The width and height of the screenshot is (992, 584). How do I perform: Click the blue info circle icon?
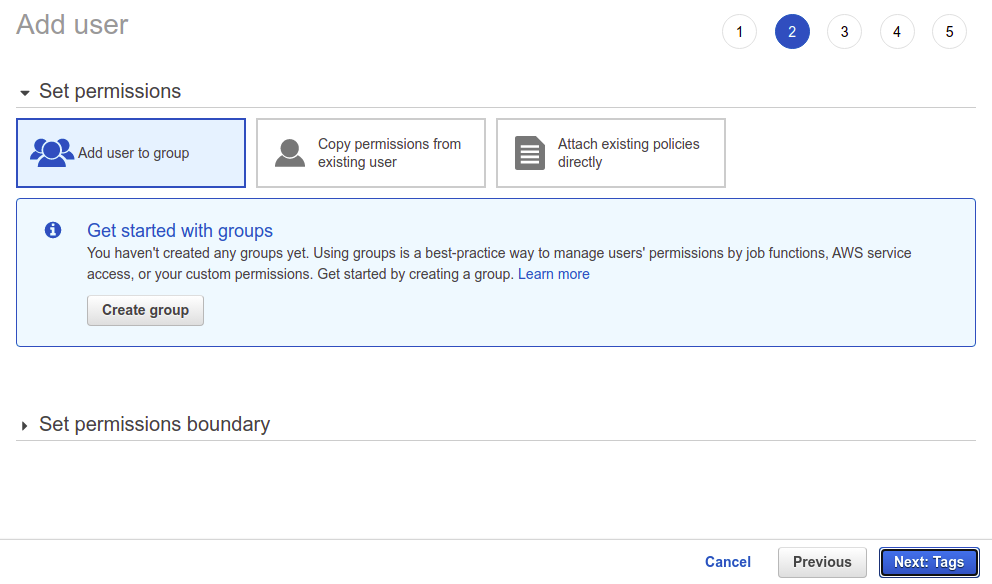click(53, 230)
